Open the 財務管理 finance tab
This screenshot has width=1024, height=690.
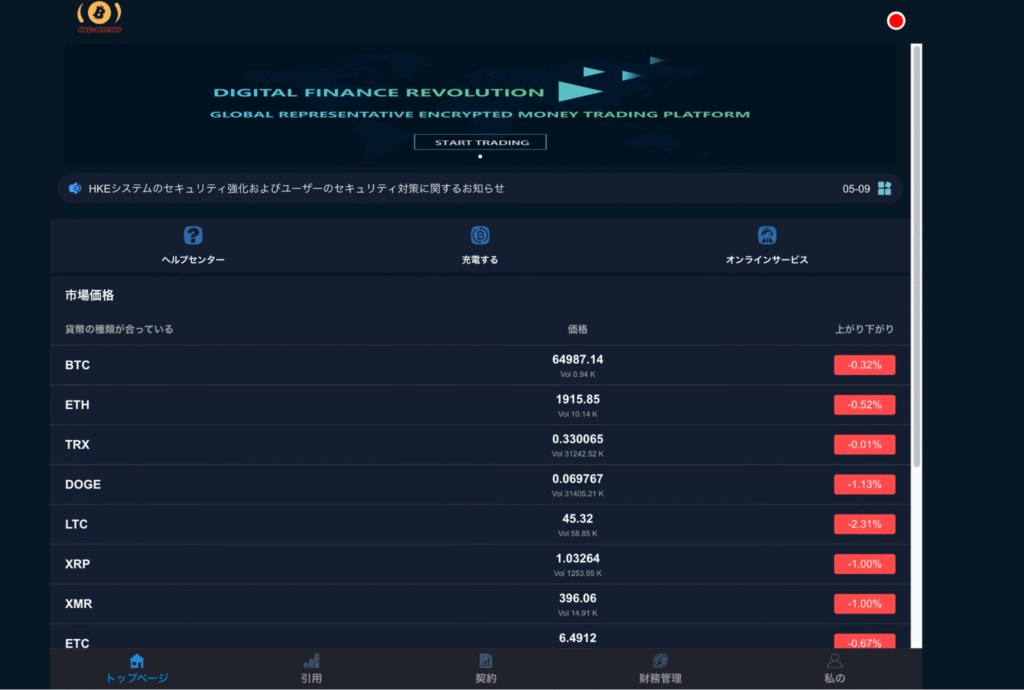pyautogui.click(x=660, y=669)
